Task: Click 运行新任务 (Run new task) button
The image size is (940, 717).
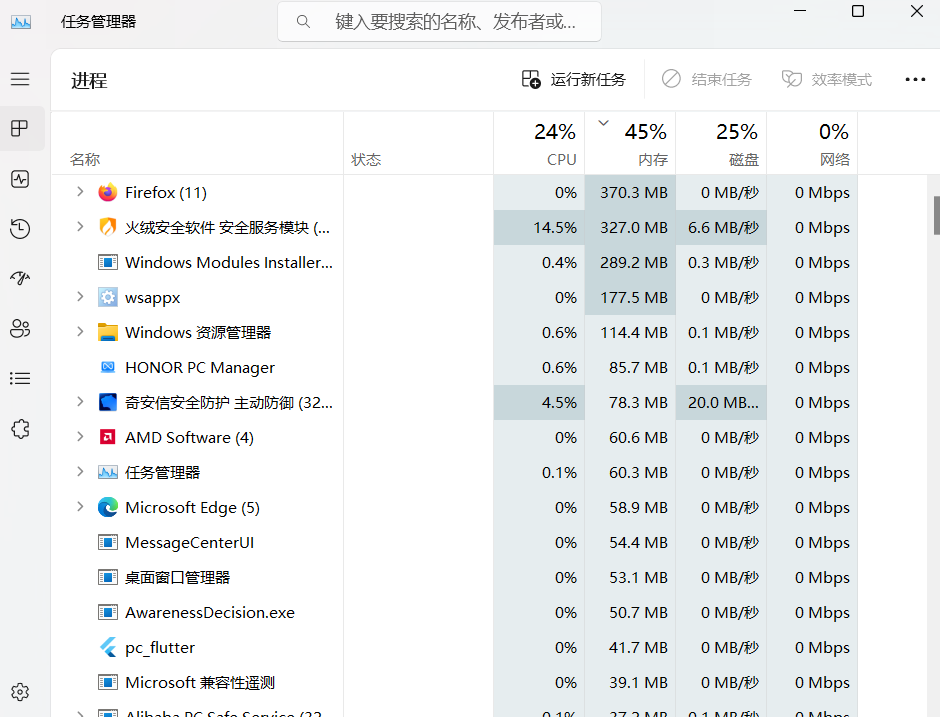Action: [574, 80]
